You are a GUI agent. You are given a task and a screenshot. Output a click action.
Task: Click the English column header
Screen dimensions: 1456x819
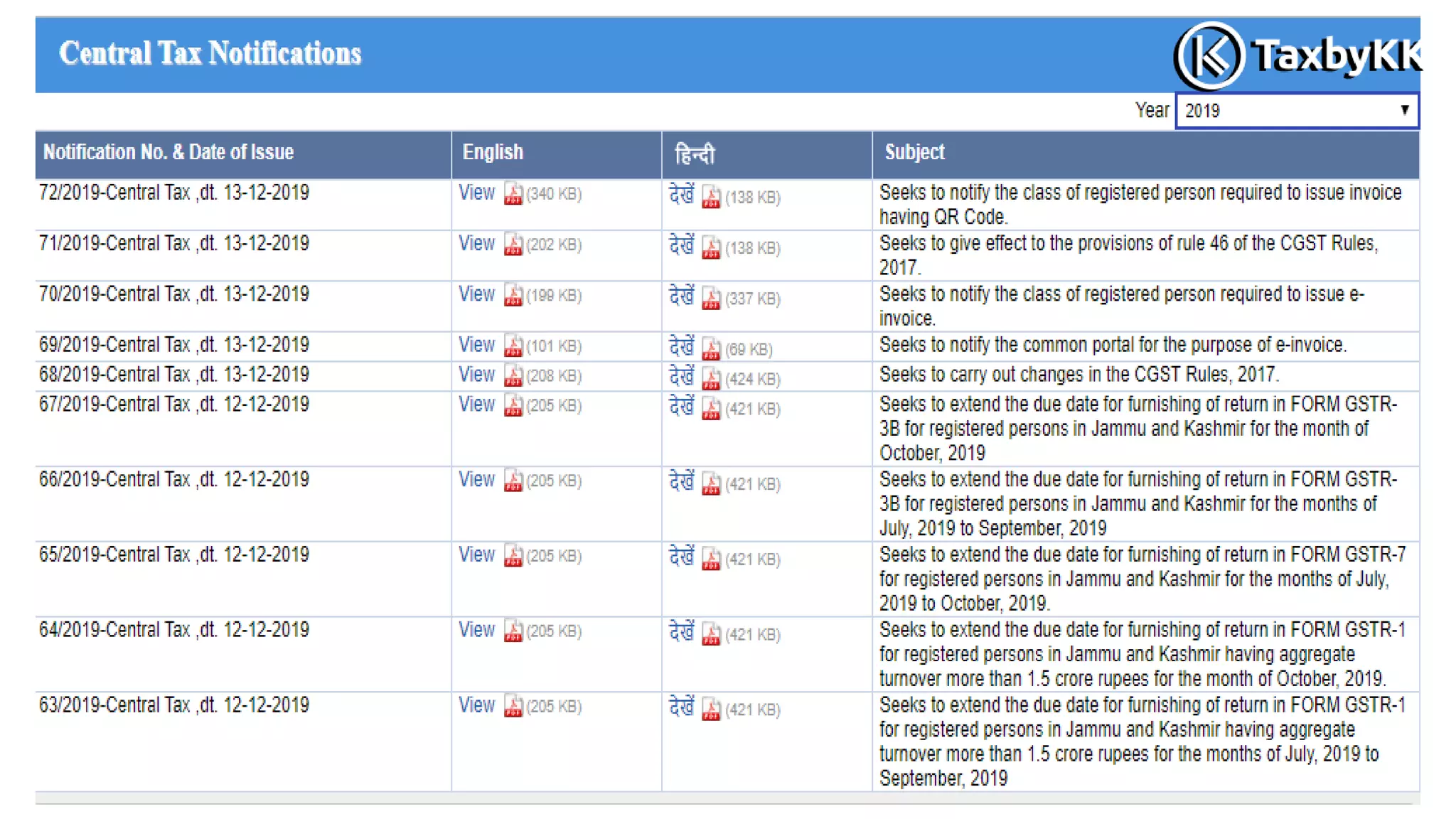pyautogui.click(x=492, y=152)
